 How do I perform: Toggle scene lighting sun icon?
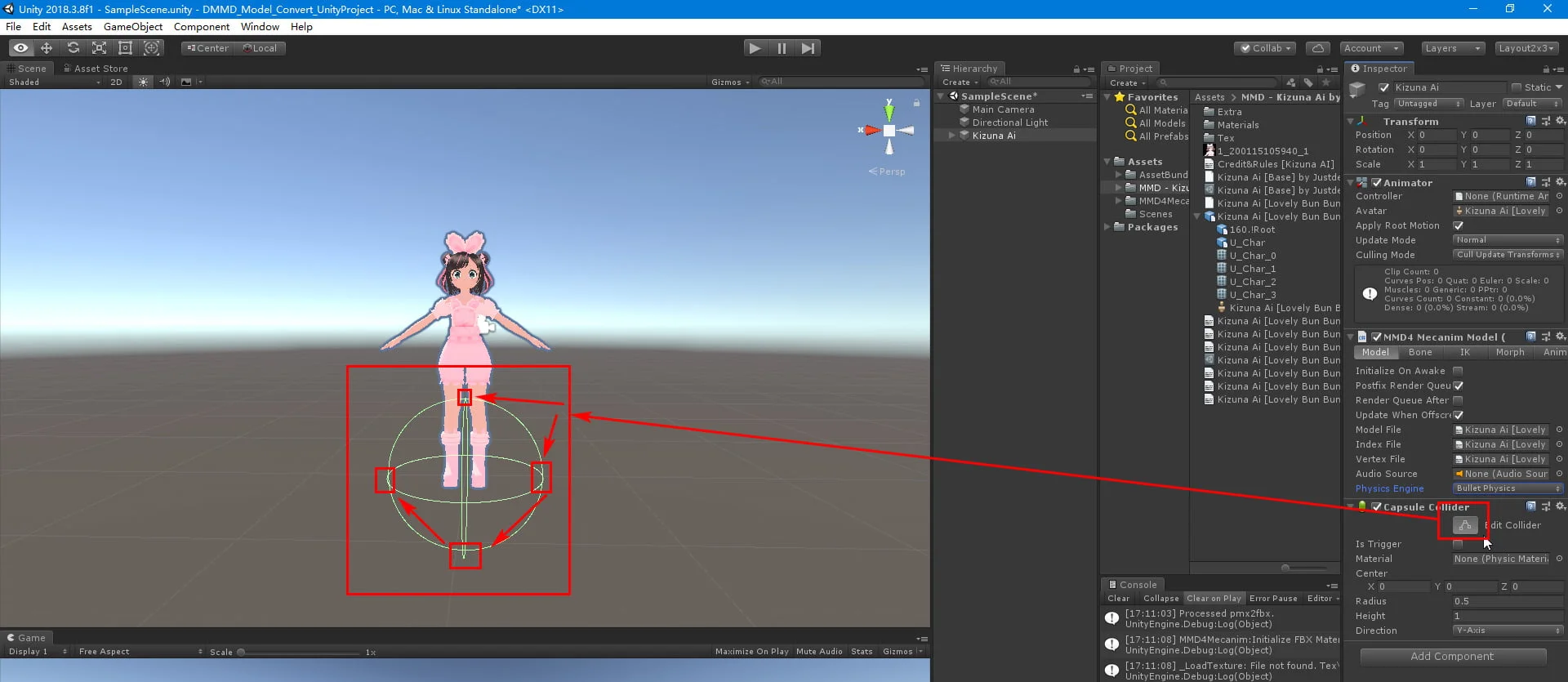click(144, 82)
